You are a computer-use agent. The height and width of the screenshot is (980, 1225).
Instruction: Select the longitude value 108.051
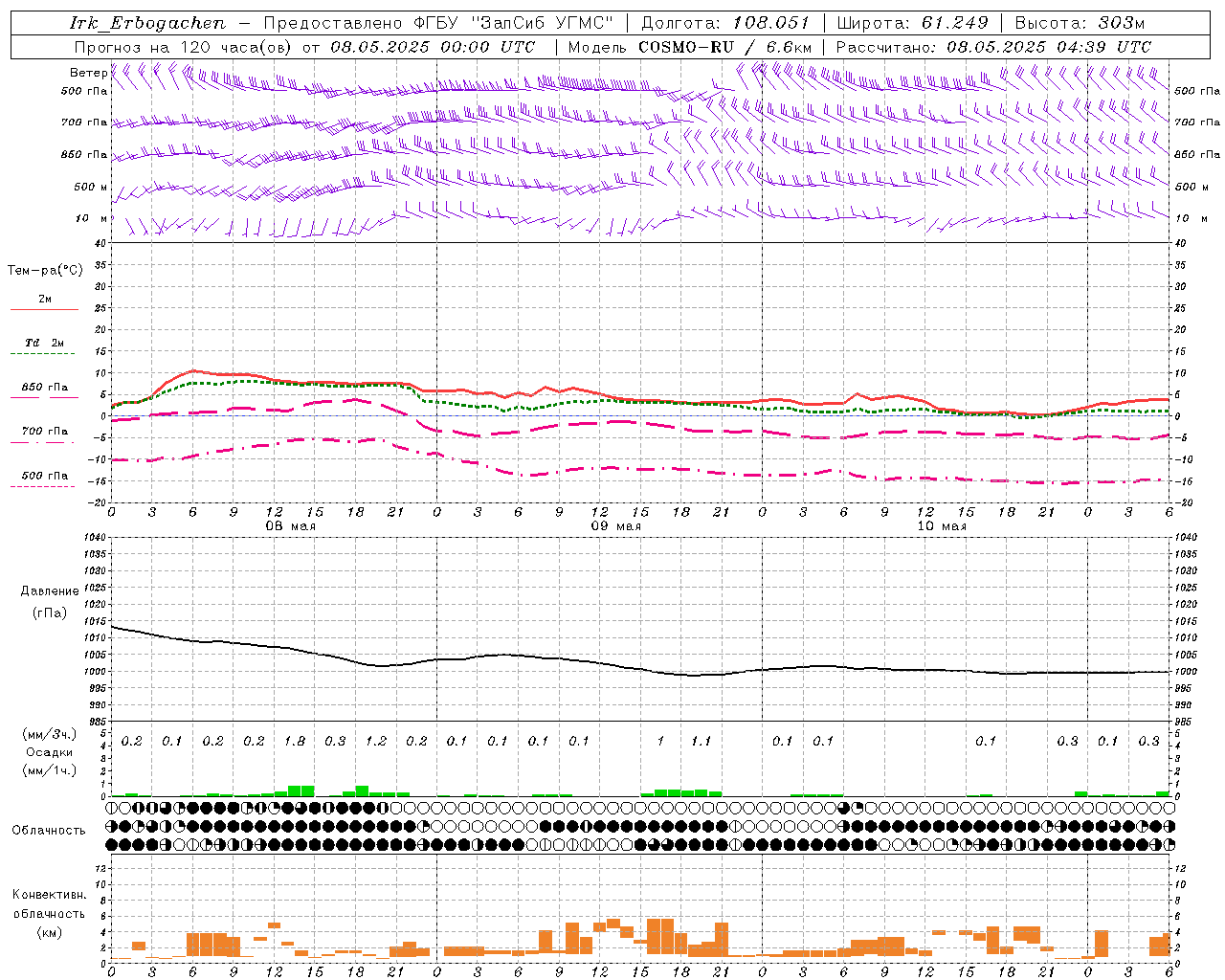(771, 23)
